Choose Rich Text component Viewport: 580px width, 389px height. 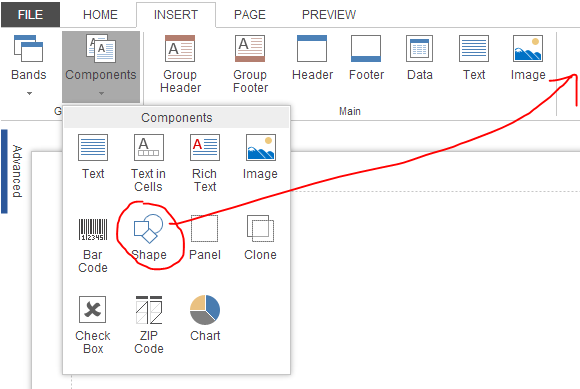[205, 163]
